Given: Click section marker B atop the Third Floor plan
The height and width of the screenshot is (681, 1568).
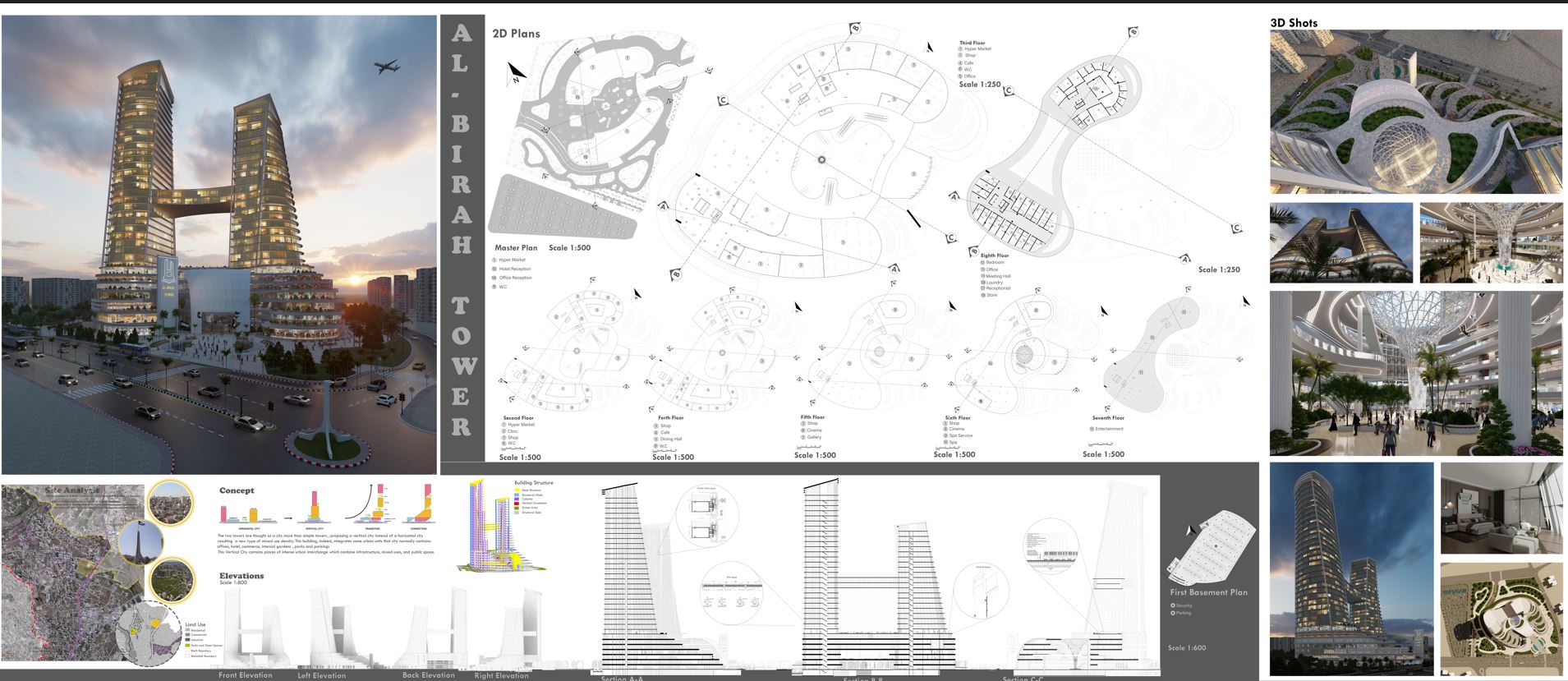Looking at the screenshot, I should 854,29.
